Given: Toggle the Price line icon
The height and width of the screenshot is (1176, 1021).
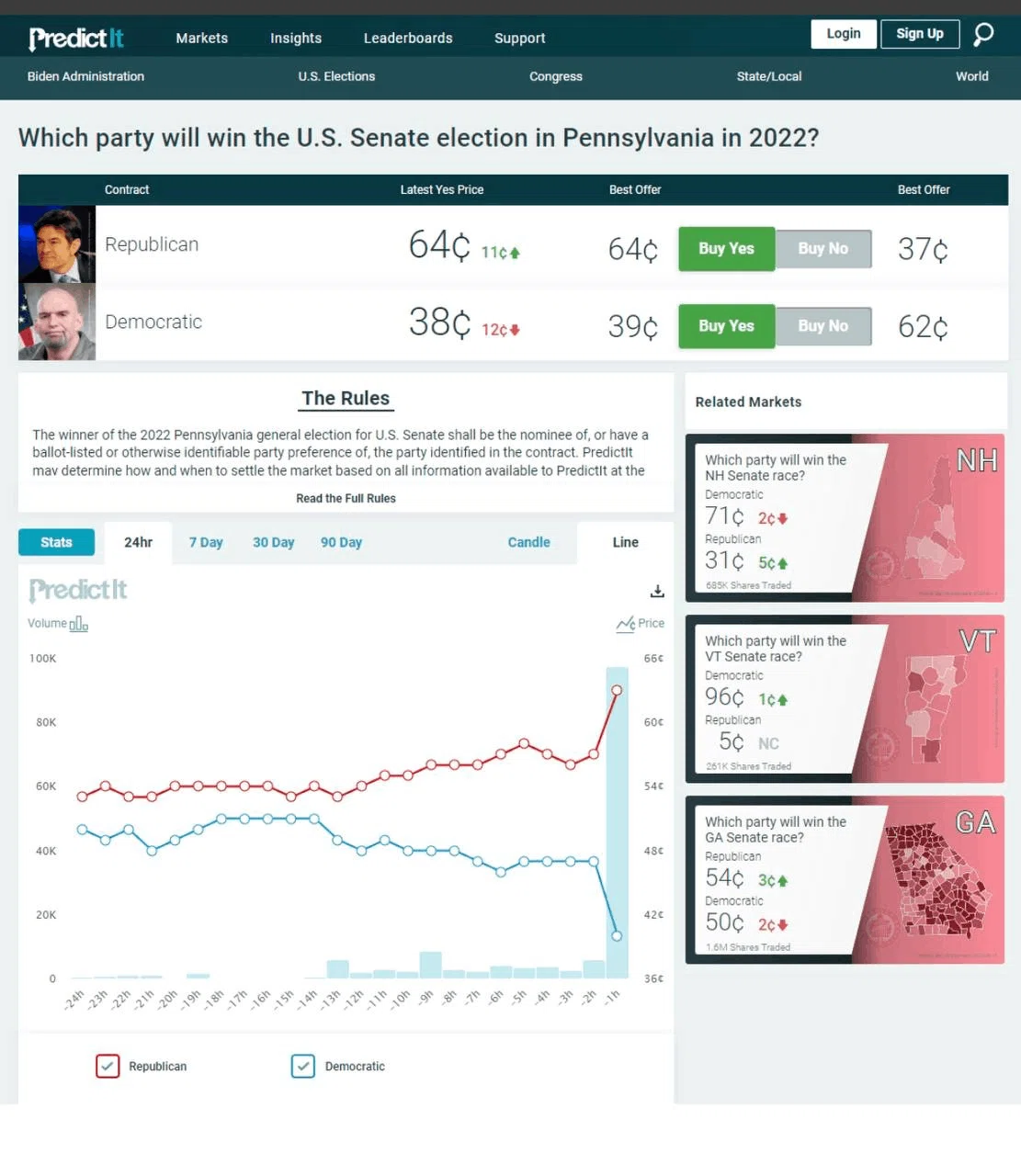Looking at the screenshot, I should (x=625, y=624).
